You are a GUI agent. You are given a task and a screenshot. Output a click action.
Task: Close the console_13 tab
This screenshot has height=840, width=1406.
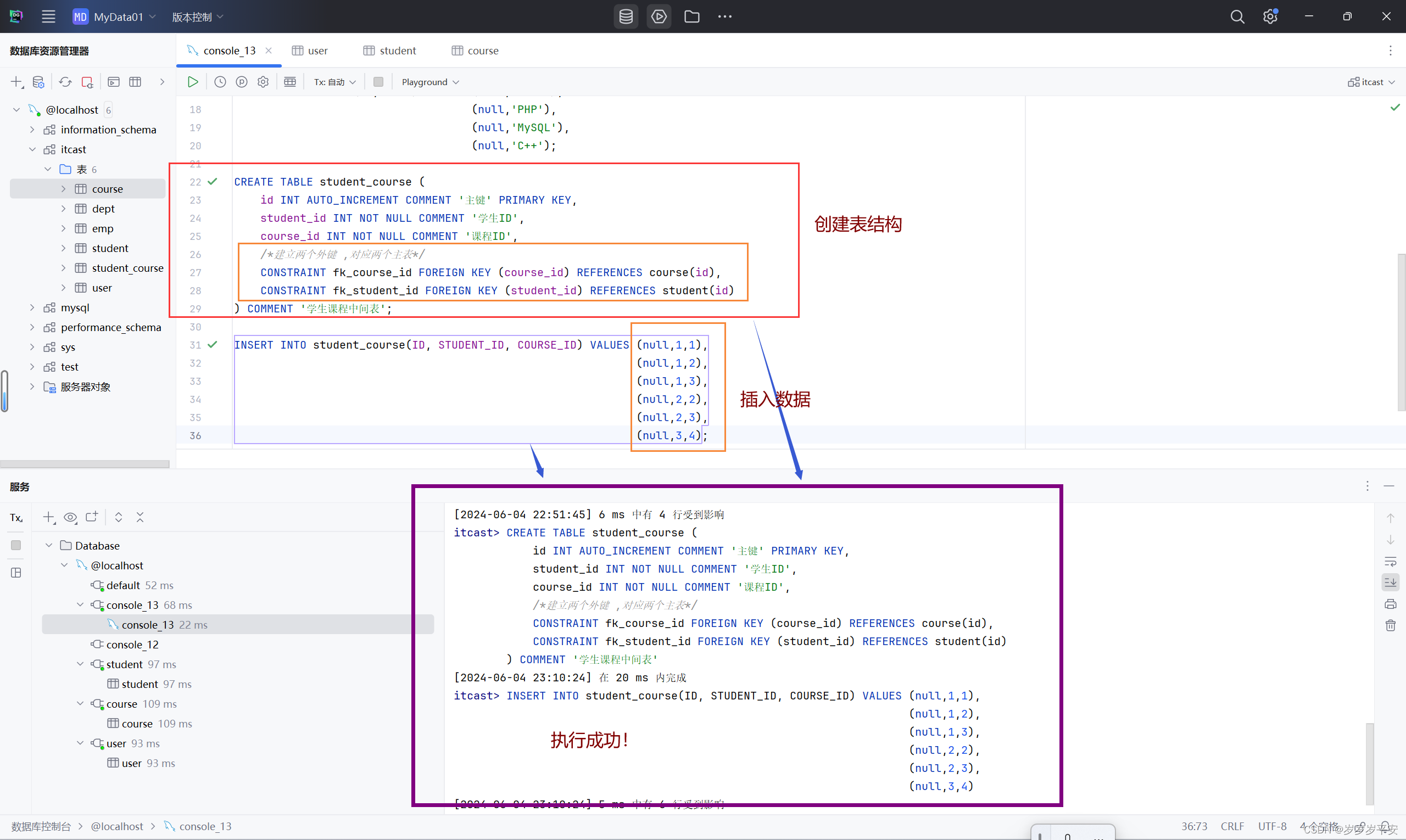tap(269, 51)
